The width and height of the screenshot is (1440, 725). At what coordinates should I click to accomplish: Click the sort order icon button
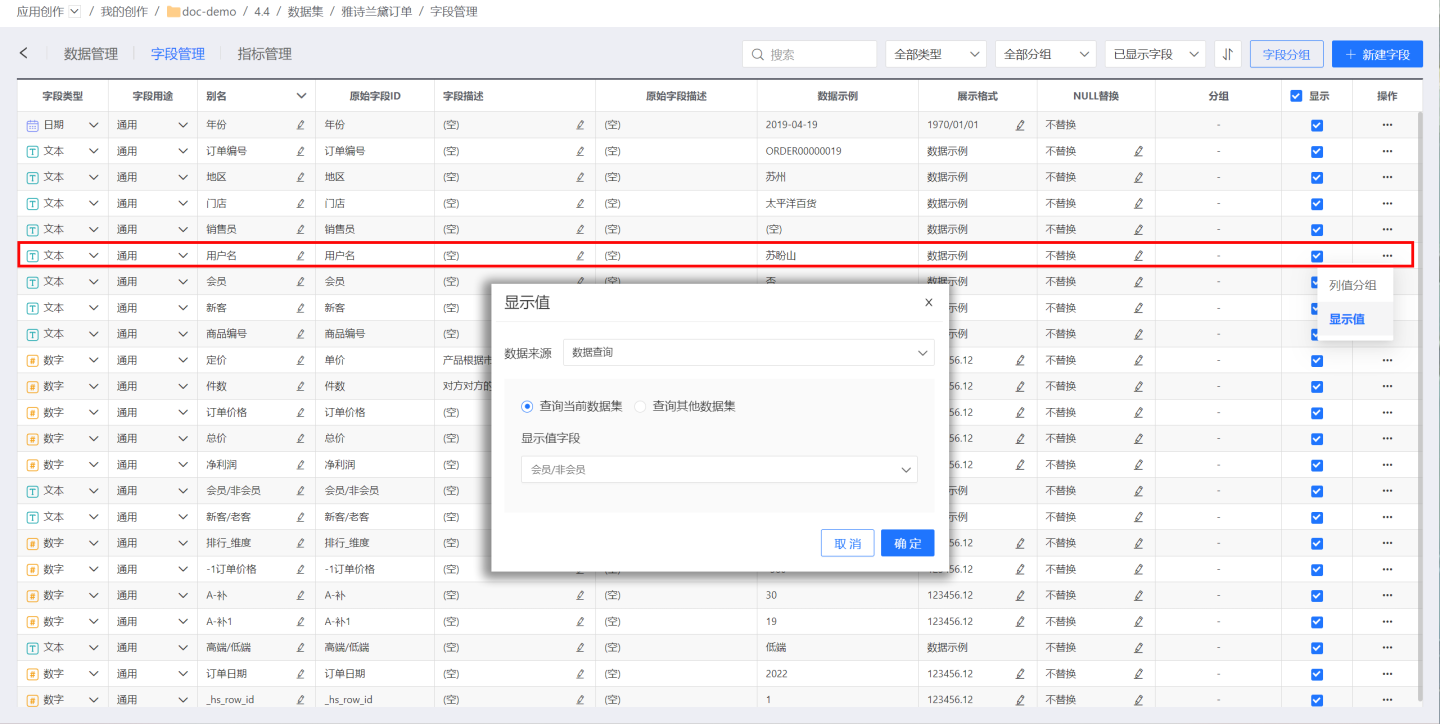pyautogui.click(x=1227, y=54)
